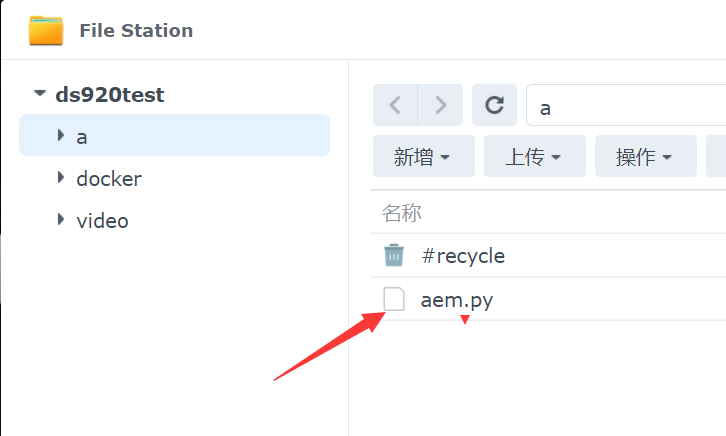This screenshot has width=726, height=436.
Task: Expand the 'a' folder tree arrow
Action: (61, 136)
